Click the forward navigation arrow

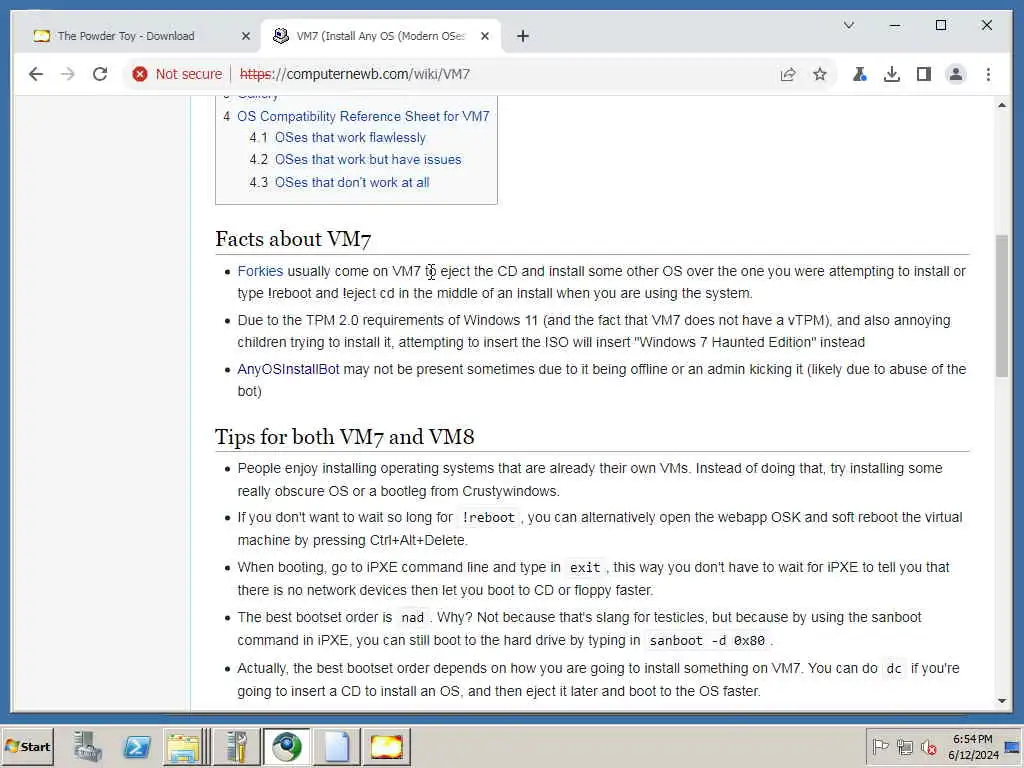[x=68, y=74]
